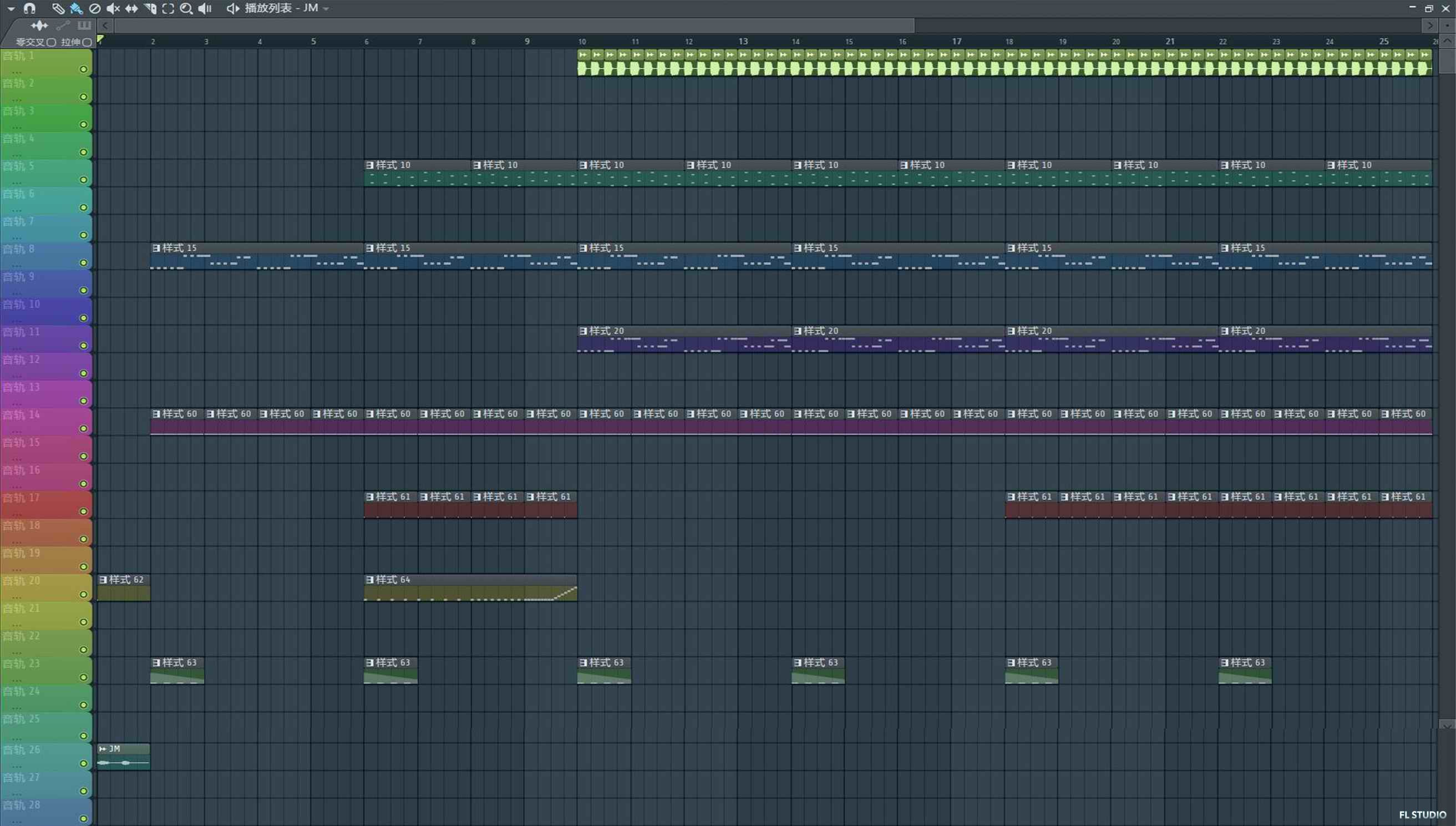Select the 音轨 2 track header
The width and height of the screenshot is (1456, 826).
point(46,90)
